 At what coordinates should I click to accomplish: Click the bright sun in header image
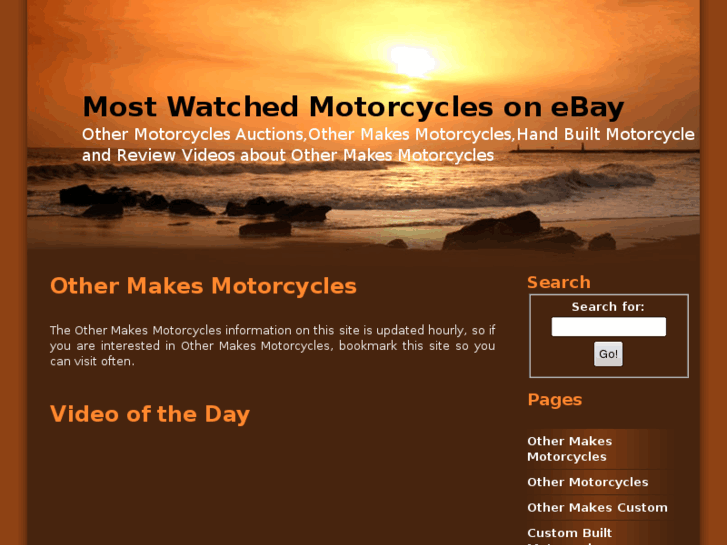coord(412,61)
